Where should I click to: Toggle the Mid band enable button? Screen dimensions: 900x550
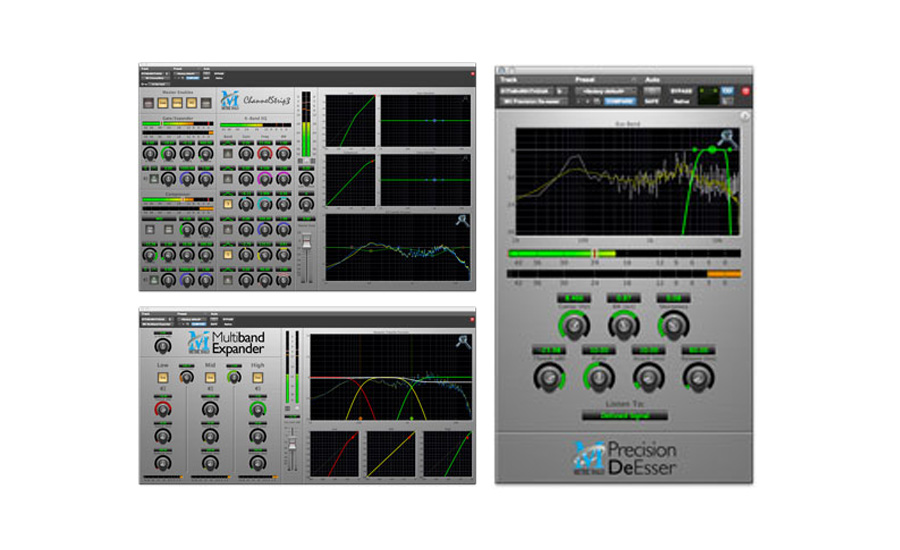(x=210, y=377)
